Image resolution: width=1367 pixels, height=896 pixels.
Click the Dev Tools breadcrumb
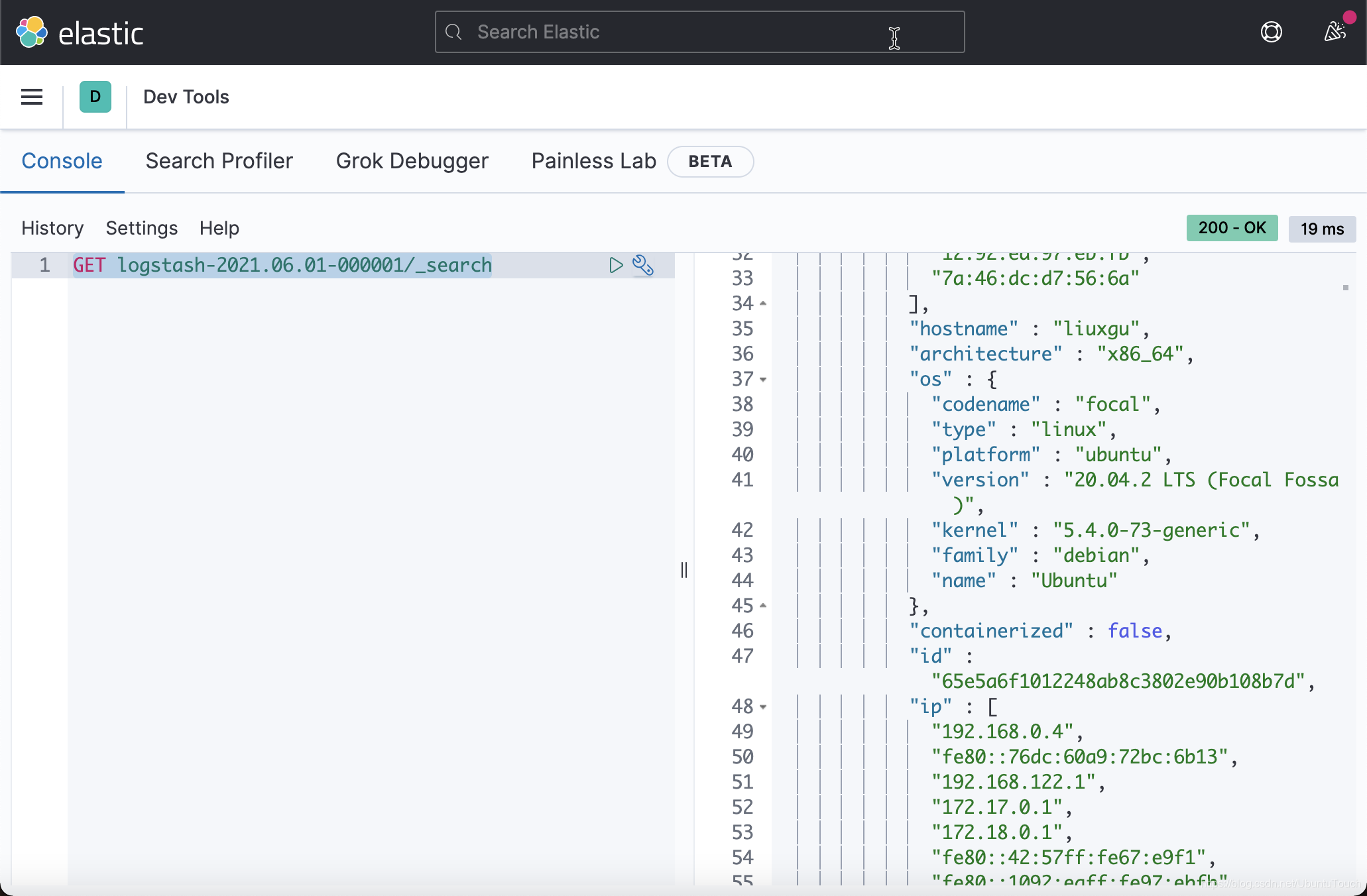pos(186,97)
